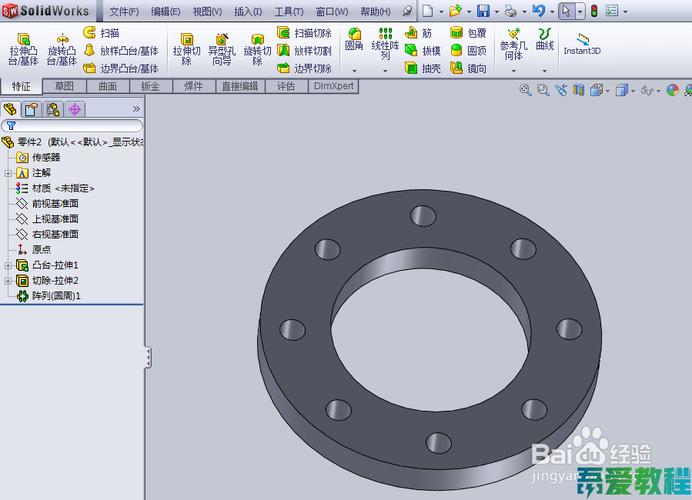The height and width of the screenshot is (500, 692).
Task: Choose the 扫描 sweep tool
Action: coord(102,33)
